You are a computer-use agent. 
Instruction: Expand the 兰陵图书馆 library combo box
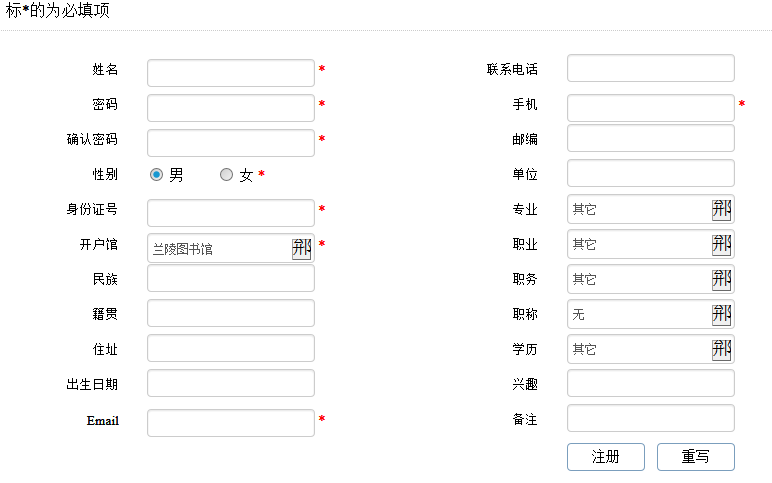(220, 249)
